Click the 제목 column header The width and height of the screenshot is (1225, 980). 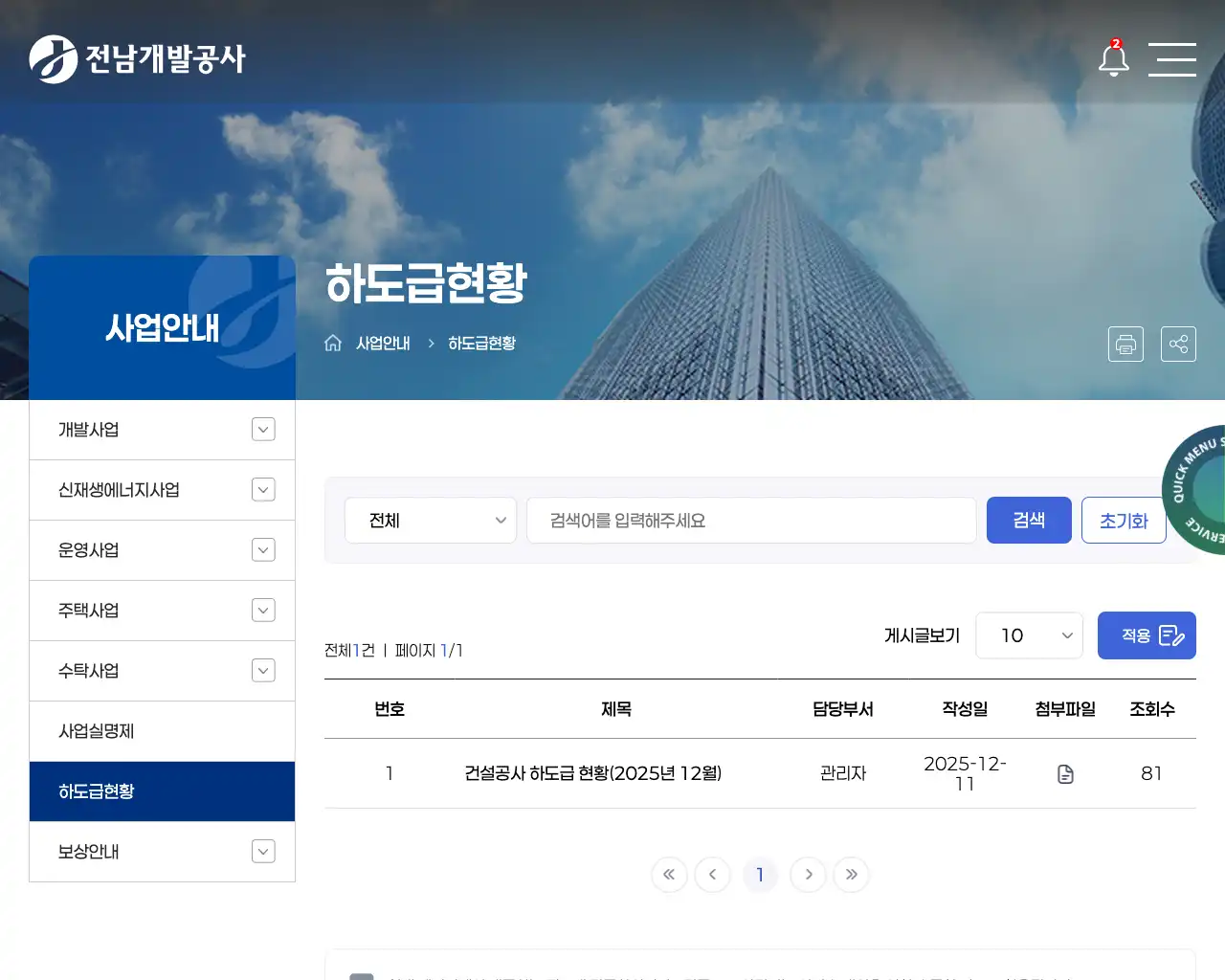pyautogui.click(x=616, y=709)
